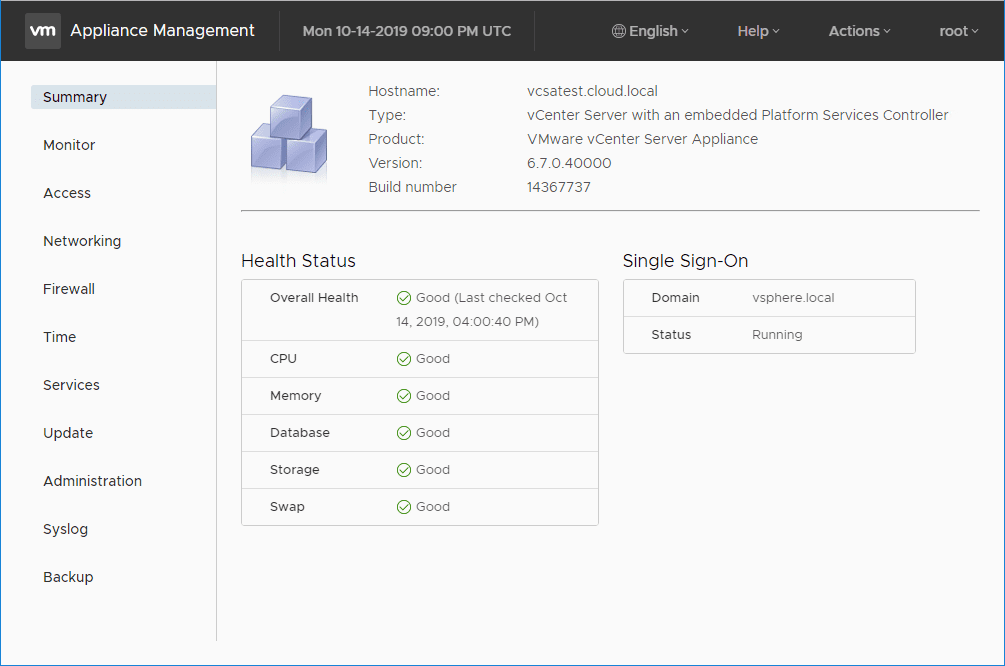The width and height of the screenshot is (1005, 666).
Task: Click the vCenter appliance cubes icon
Action: point(288,139)
